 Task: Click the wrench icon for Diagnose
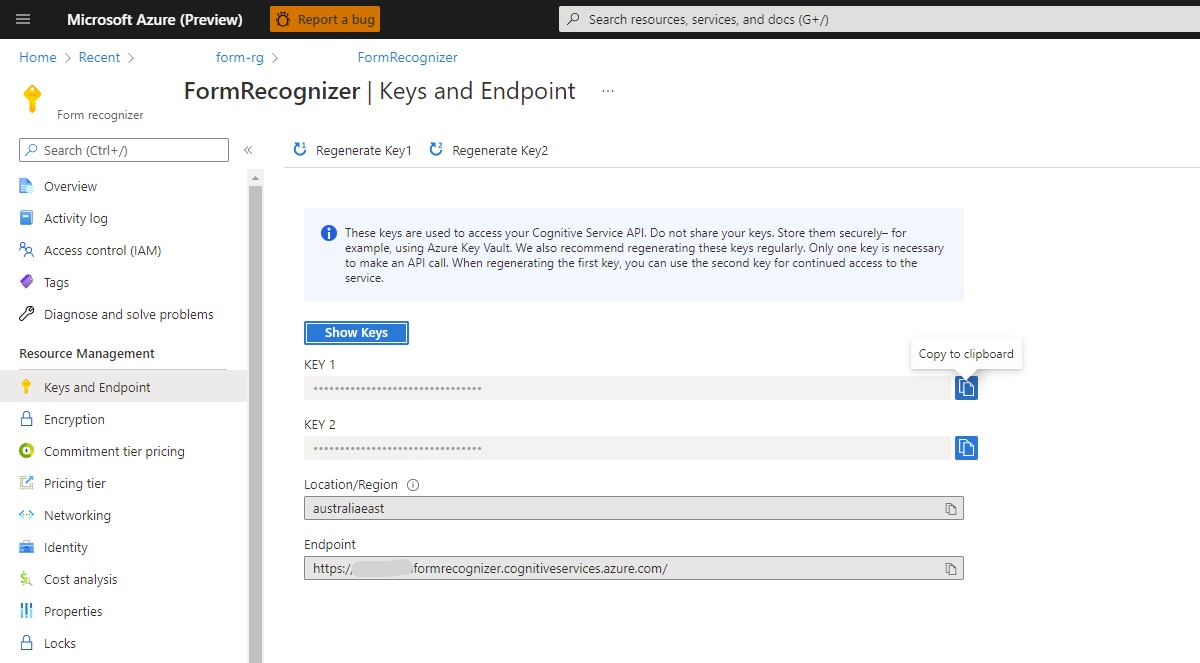click(27, 314)
